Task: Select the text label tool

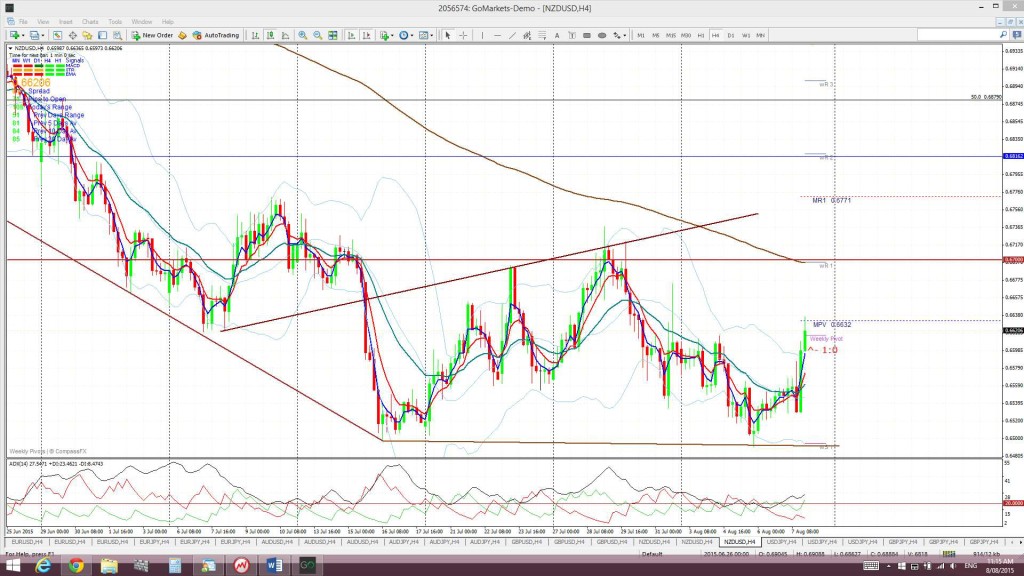Action: 572,35
